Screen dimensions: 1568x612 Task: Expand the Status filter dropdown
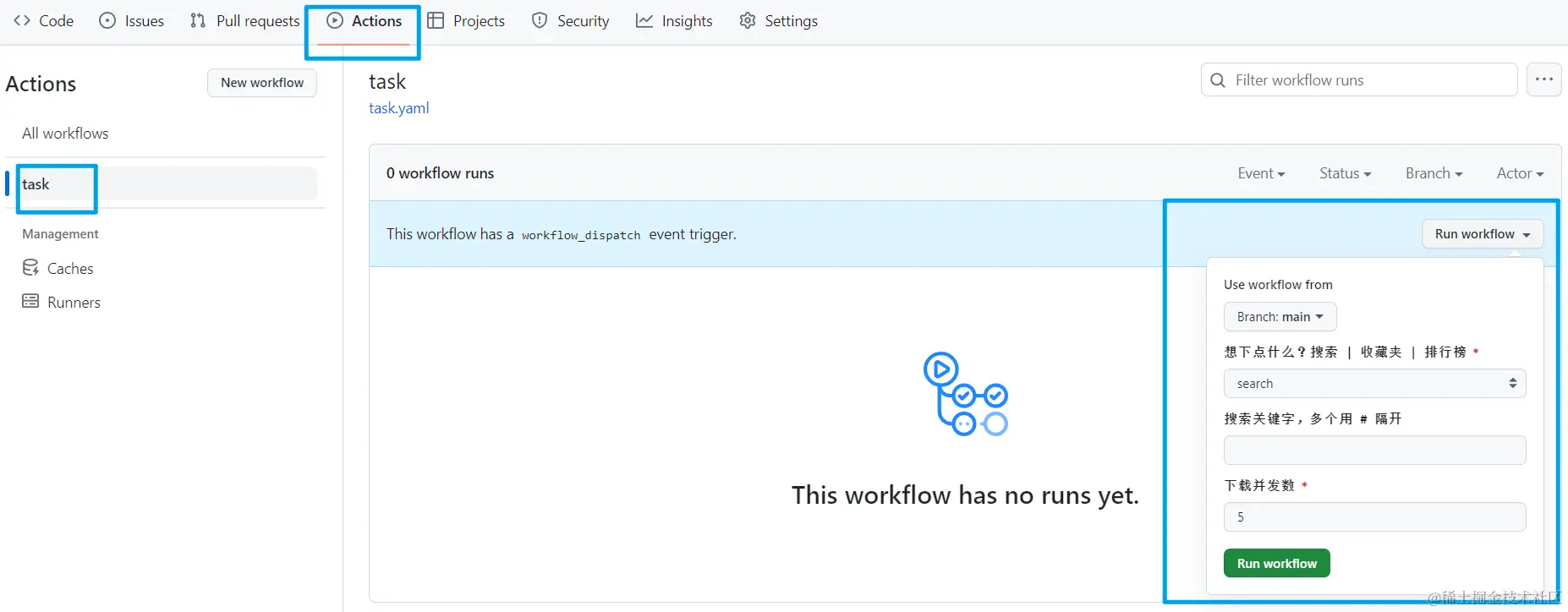click(1345, 173)
